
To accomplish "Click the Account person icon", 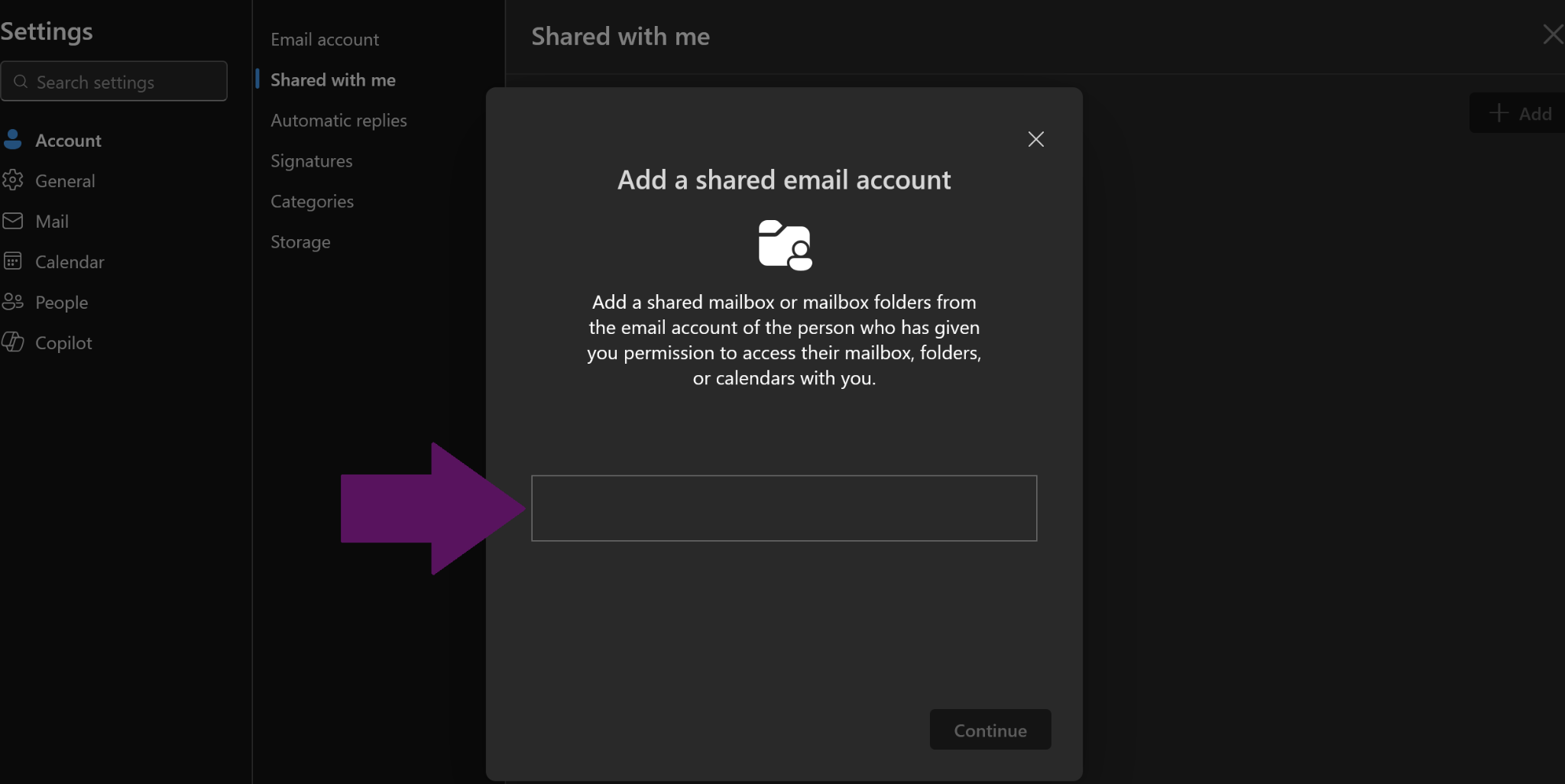I will (x=12, y=139).
